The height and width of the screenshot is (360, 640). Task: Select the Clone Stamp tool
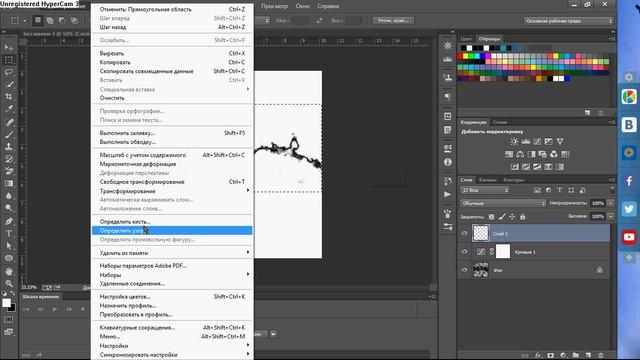(9, 147)
